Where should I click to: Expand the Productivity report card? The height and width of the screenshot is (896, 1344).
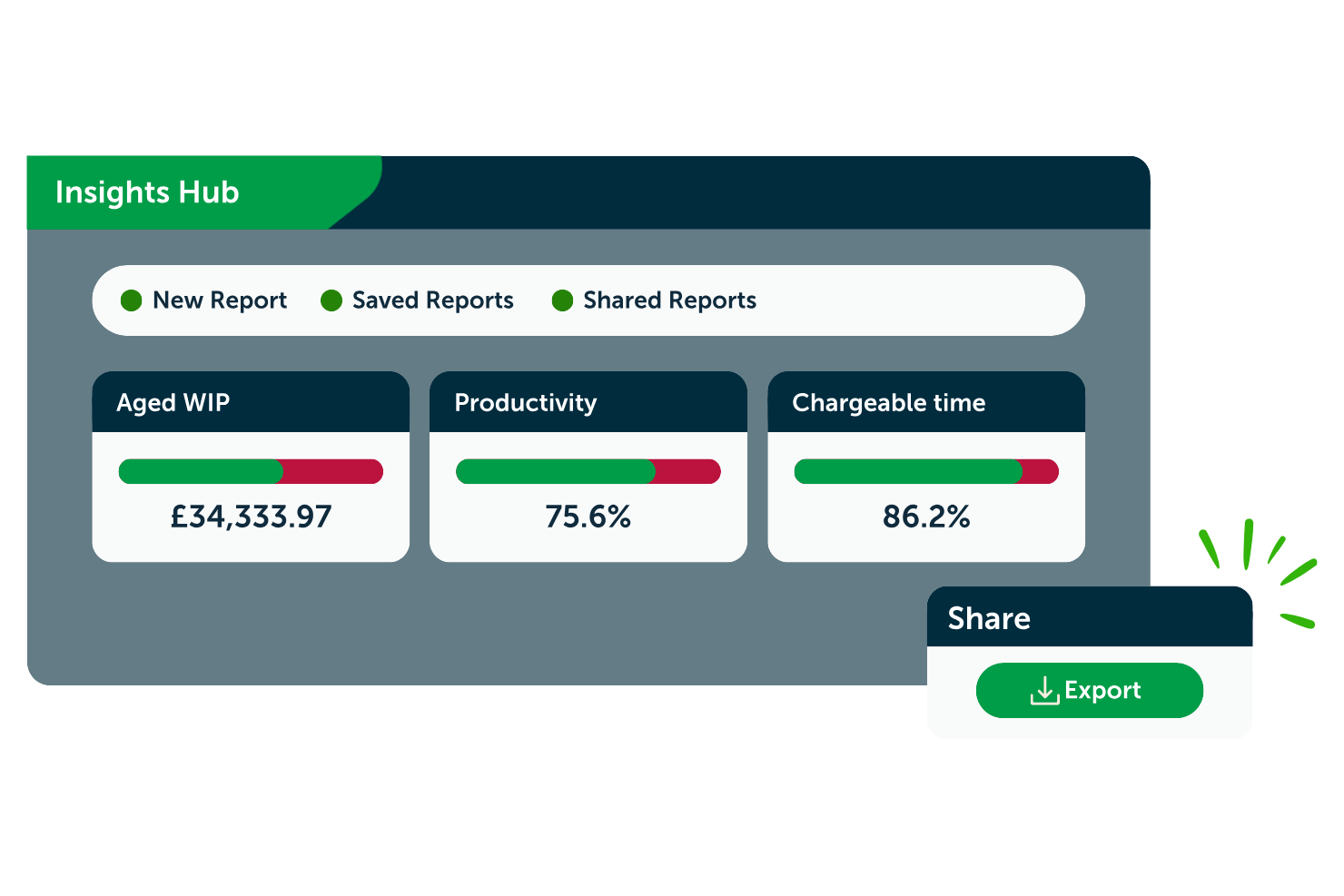(x=588, y=467)
